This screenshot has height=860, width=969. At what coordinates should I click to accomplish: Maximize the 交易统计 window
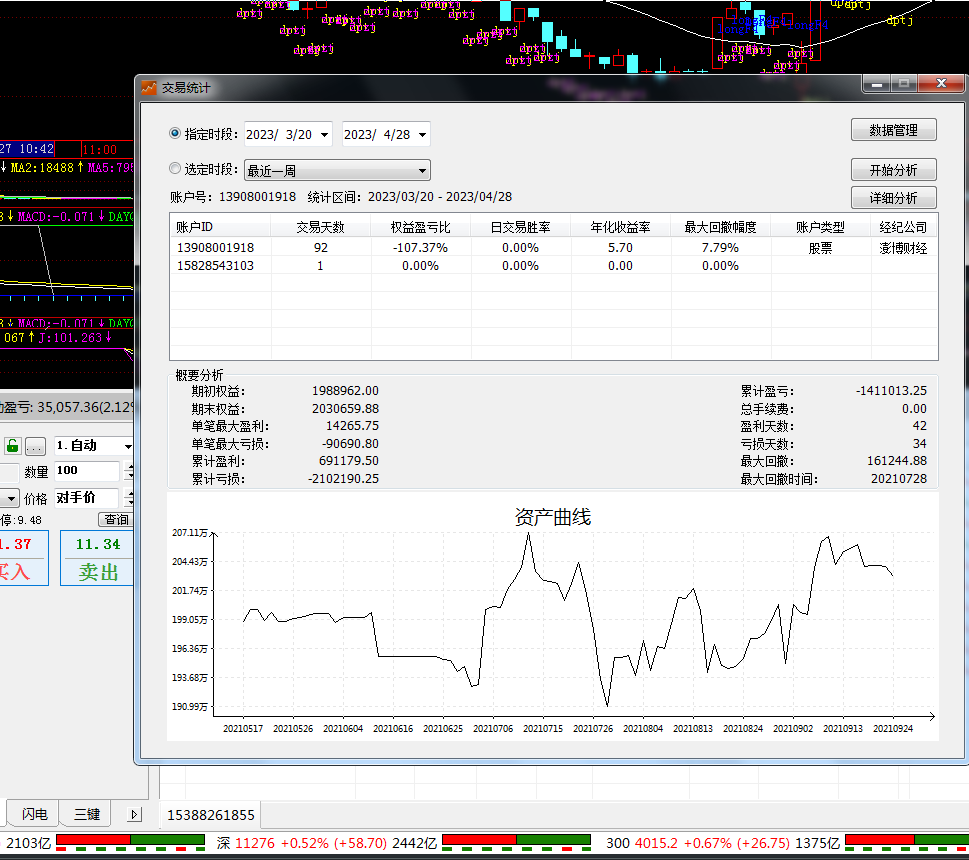[x=904, y=83]
